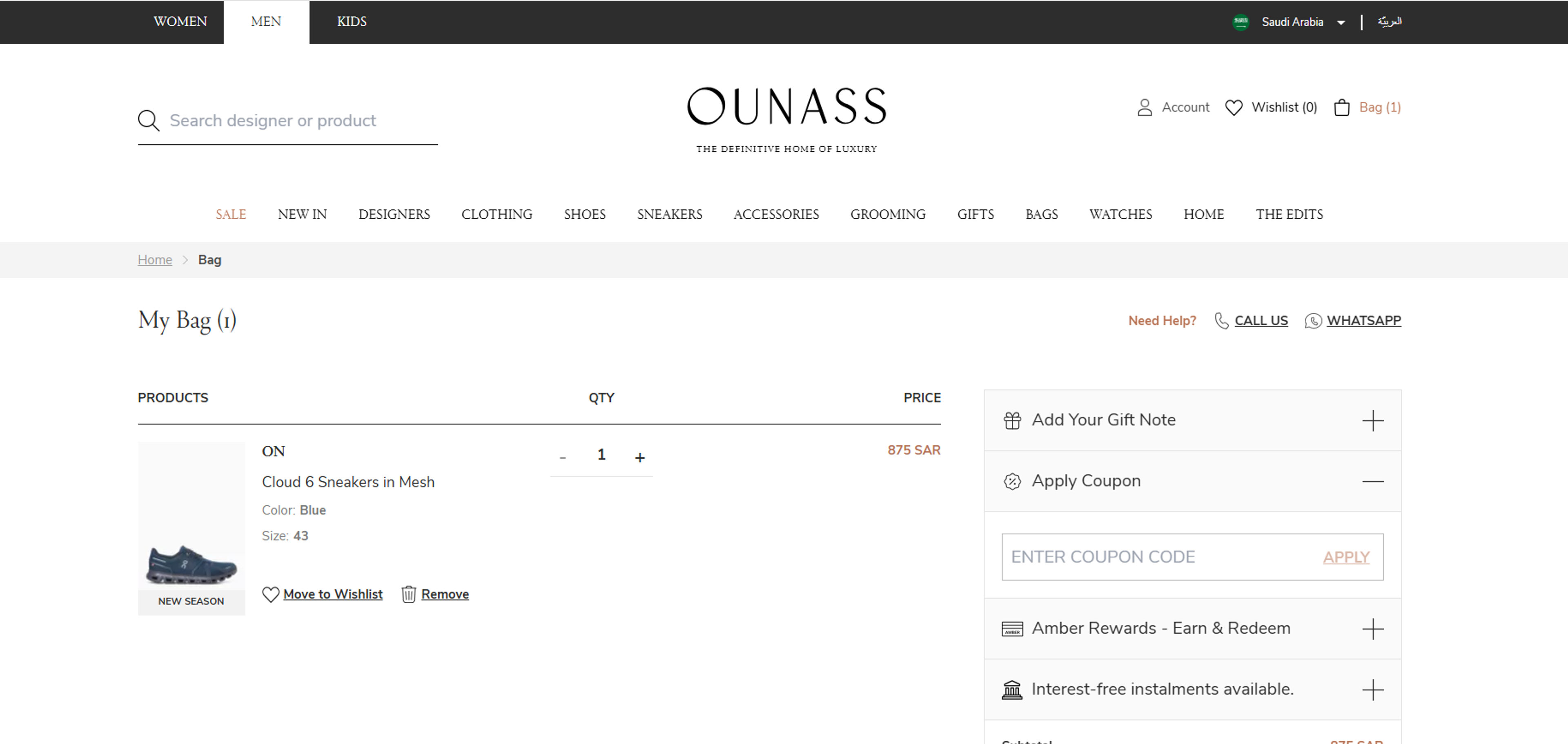Open the GROOMING menu
The height and width of the screenshot is (744, 1568).
point(887,214)
